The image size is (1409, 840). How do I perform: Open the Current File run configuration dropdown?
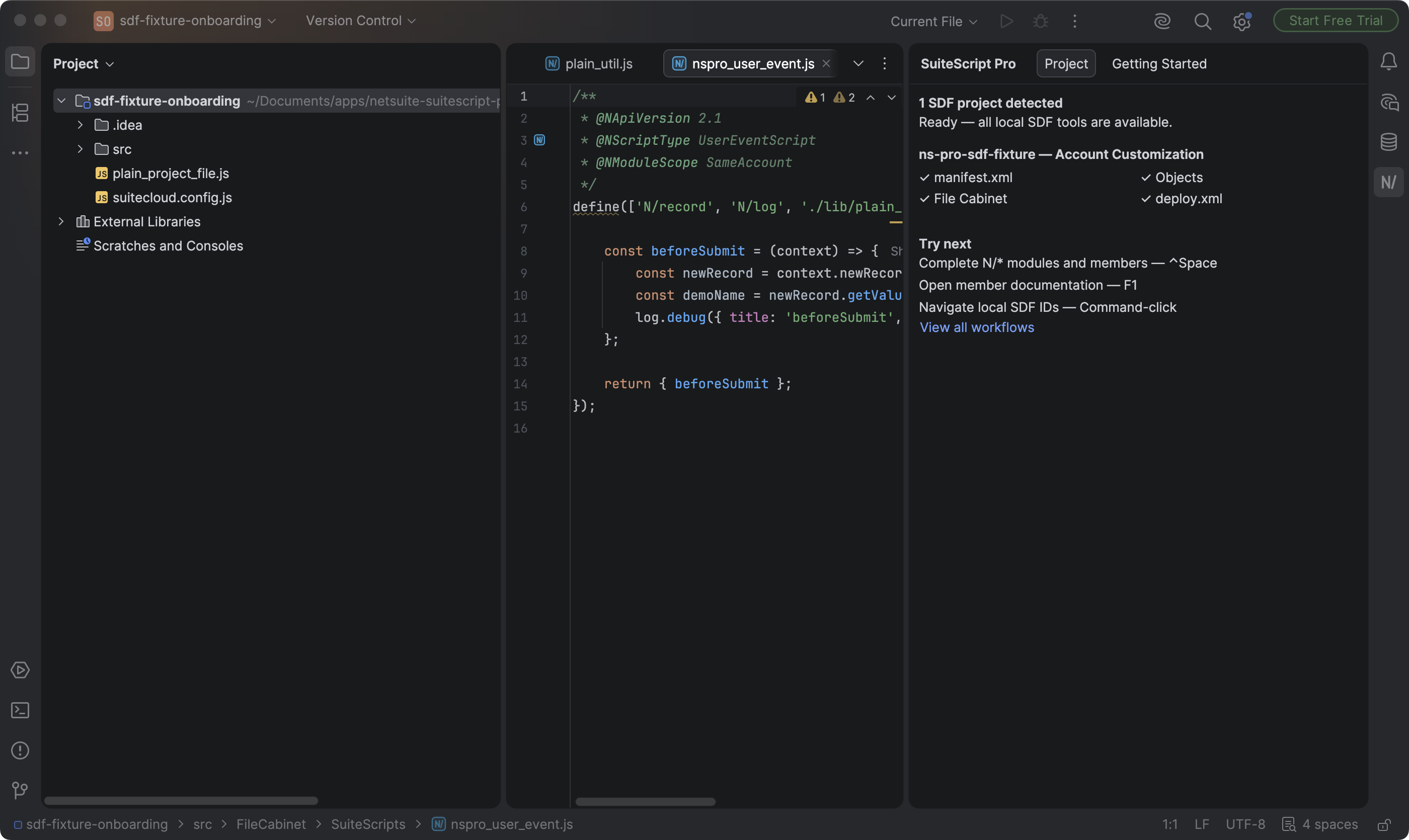[x=934, y=22]
